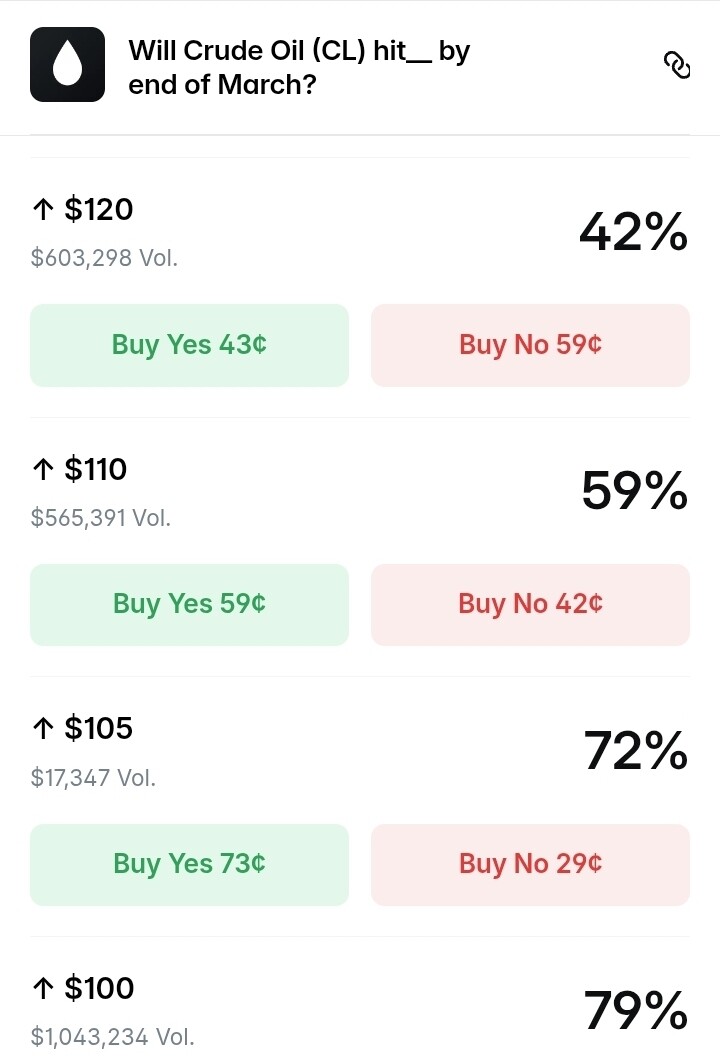
Task: Tap Buy No 42¢ for $110
Action: point(530,604)
